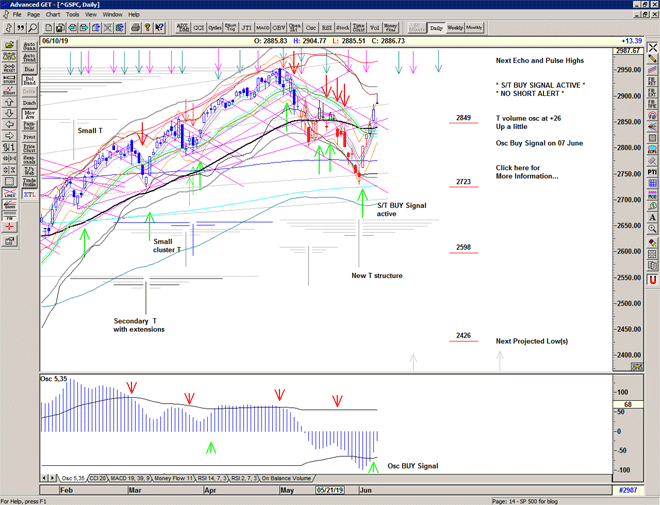Viewport: 660px width, 505px height.
Task: Click the Stochastic toolbar icon
Action: [345, 28]
